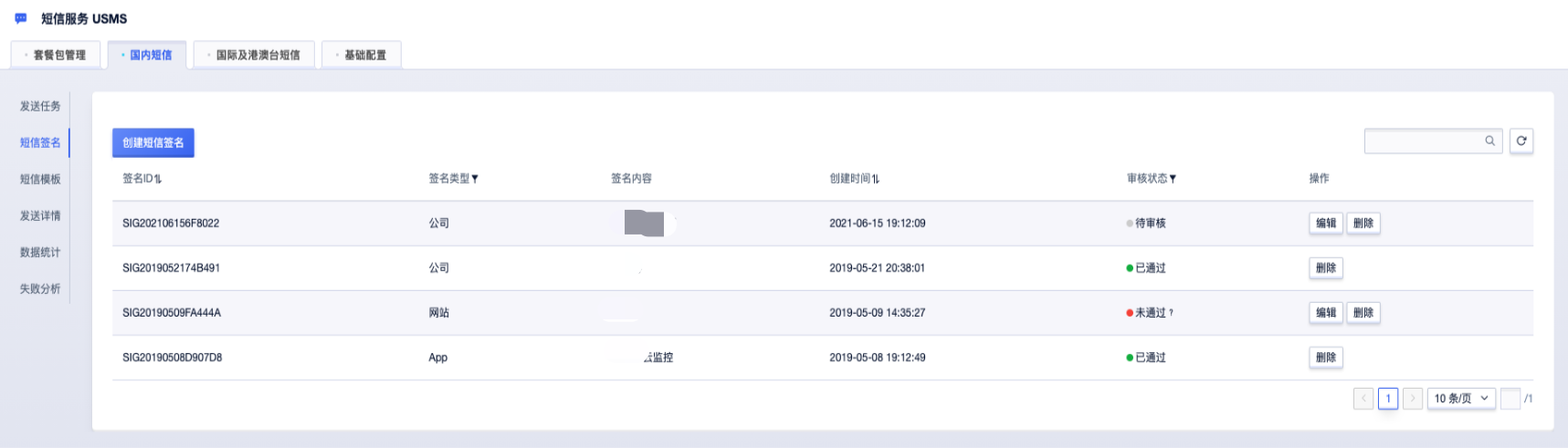The image size is (1568, 448).
Task: Go to next page arrow
Action: click(x=1413, y=399)
